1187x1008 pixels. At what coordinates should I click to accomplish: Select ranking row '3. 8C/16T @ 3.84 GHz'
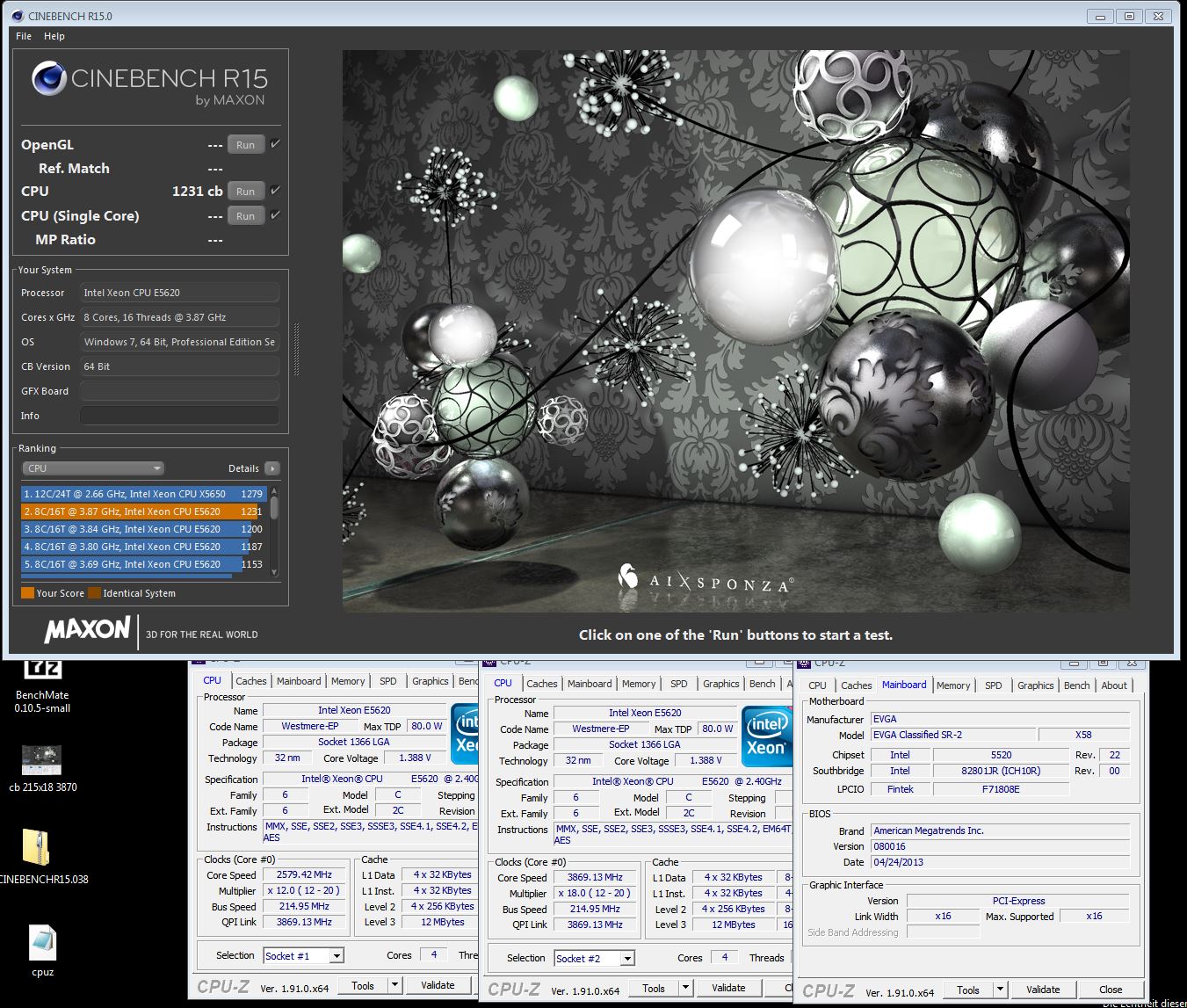pyautogui.click(x=143, y=529)
